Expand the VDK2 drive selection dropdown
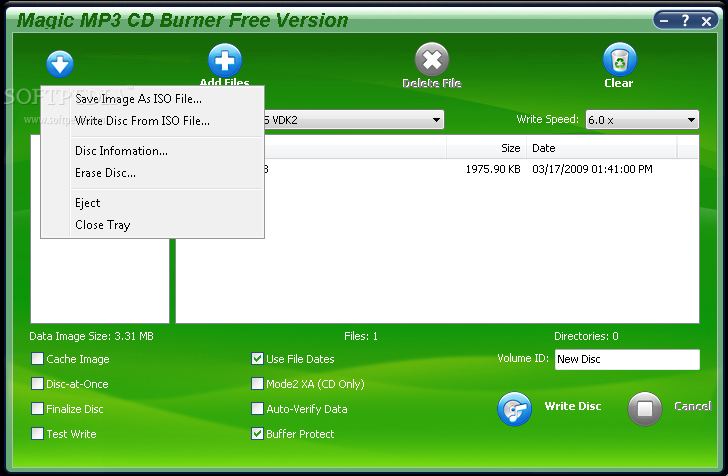728x476 pixels. pyautogui.click(x=436, y=120)
